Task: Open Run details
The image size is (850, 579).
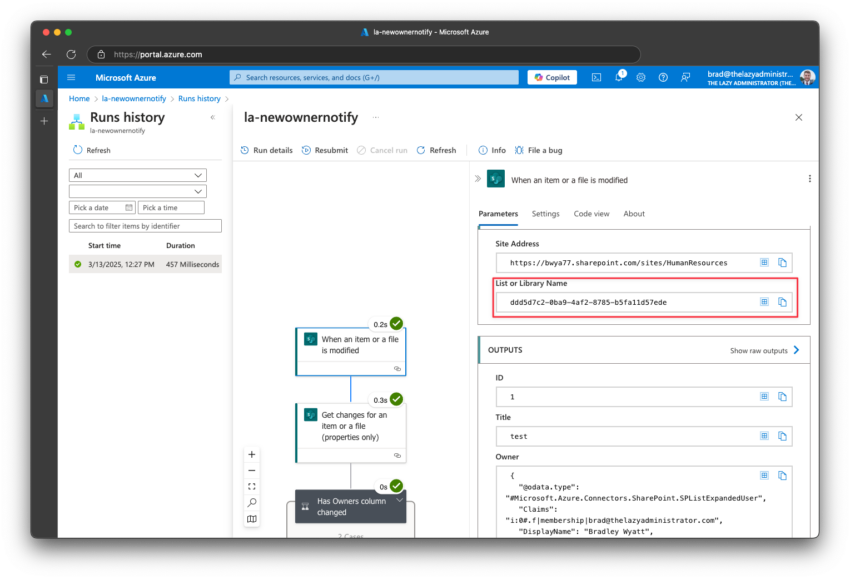Action: 266,150
